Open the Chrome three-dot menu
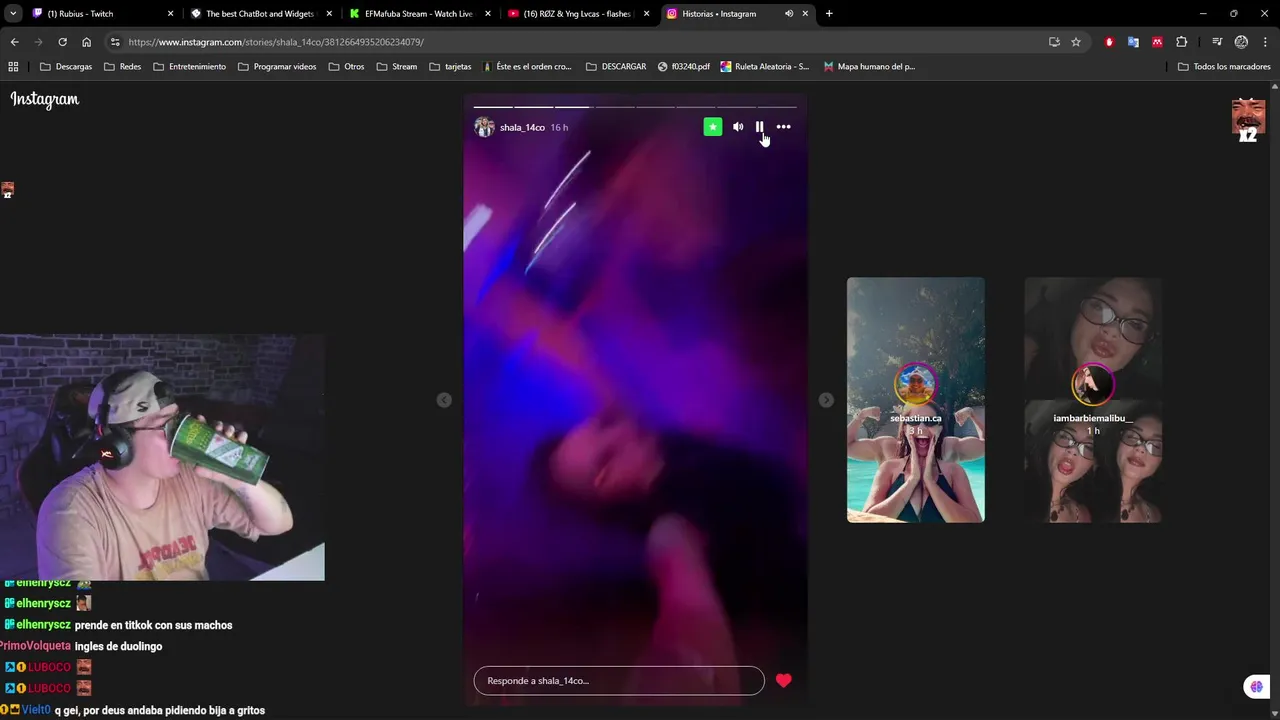The height and width of the screenshot is (720, 1280). 1265,42
